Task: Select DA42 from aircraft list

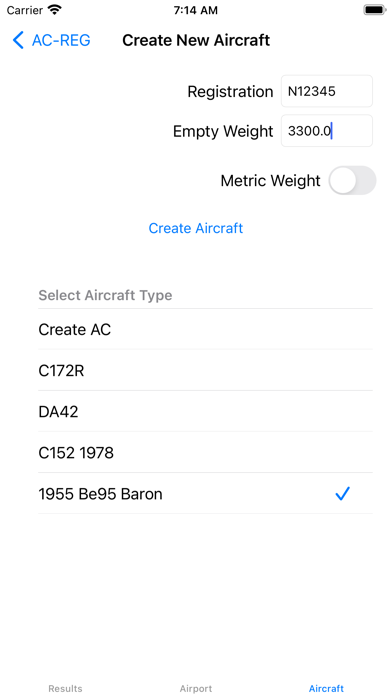Action: tap(205, 411)
